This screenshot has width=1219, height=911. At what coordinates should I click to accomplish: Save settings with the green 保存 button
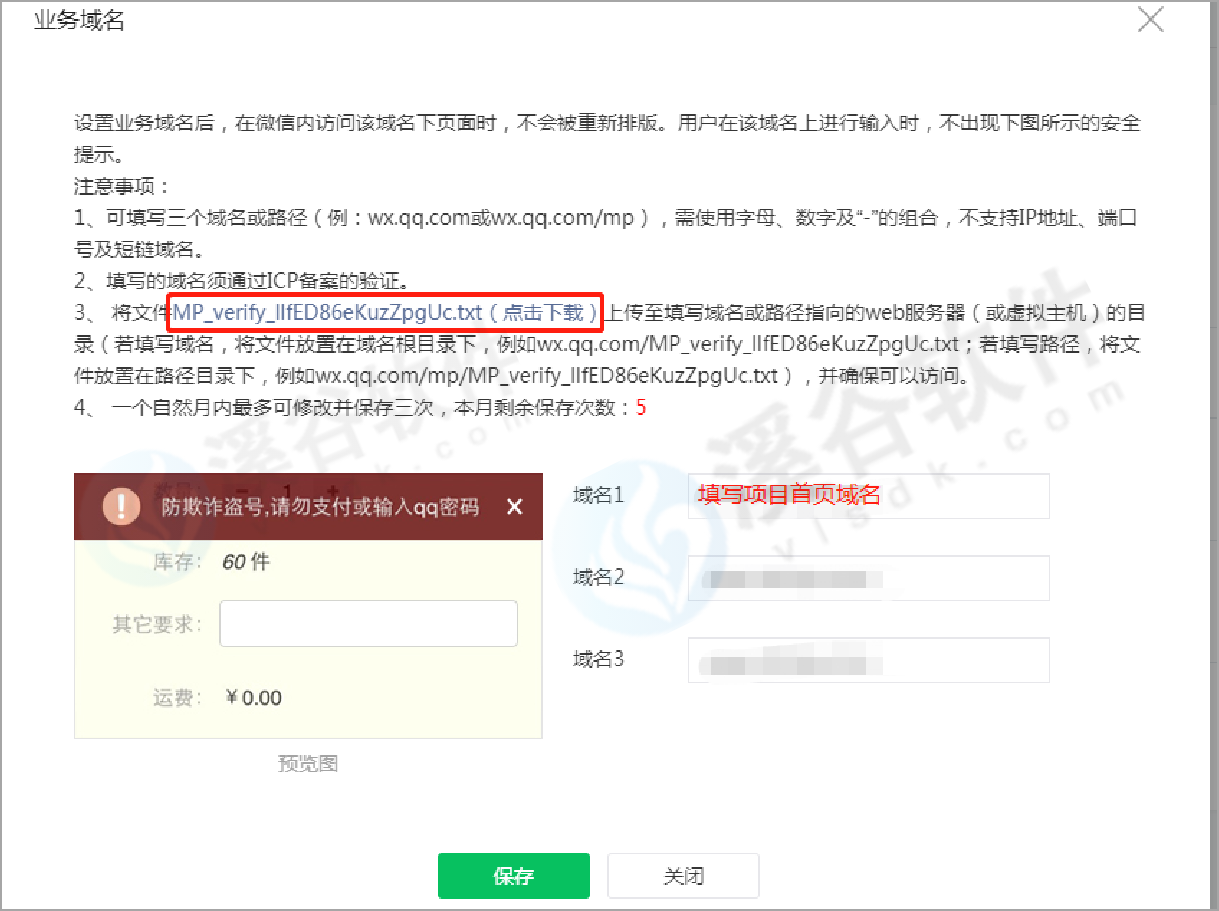(x=514, y=876)
